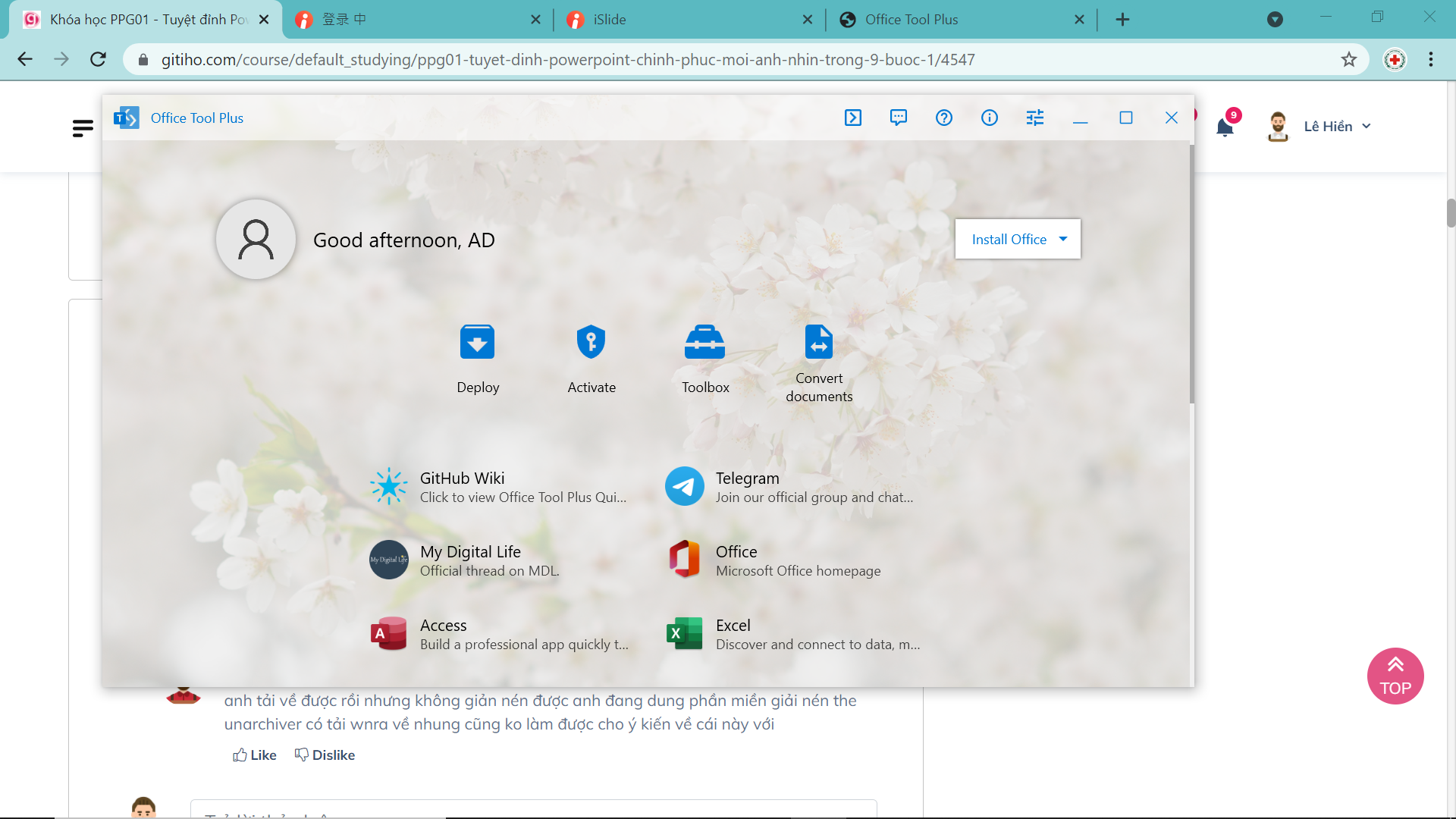Viewport: 1456px width, 819px height.
Task: Go back to the previous page in Chrome
Action: [25, 59]
